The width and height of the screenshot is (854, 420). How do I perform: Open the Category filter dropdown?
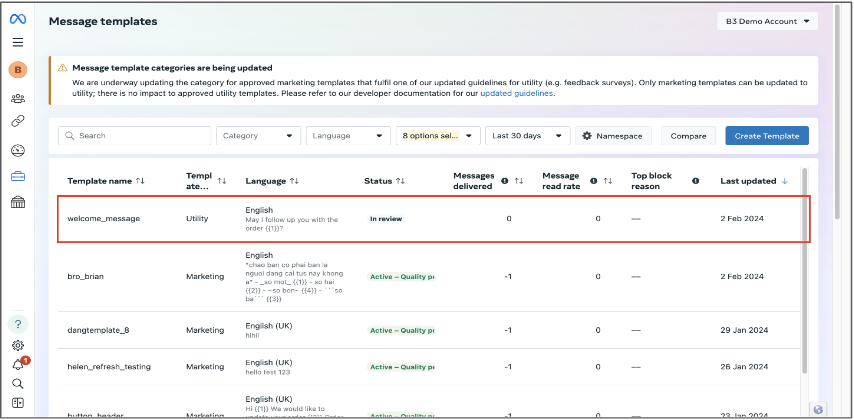[x=258, y=136]
